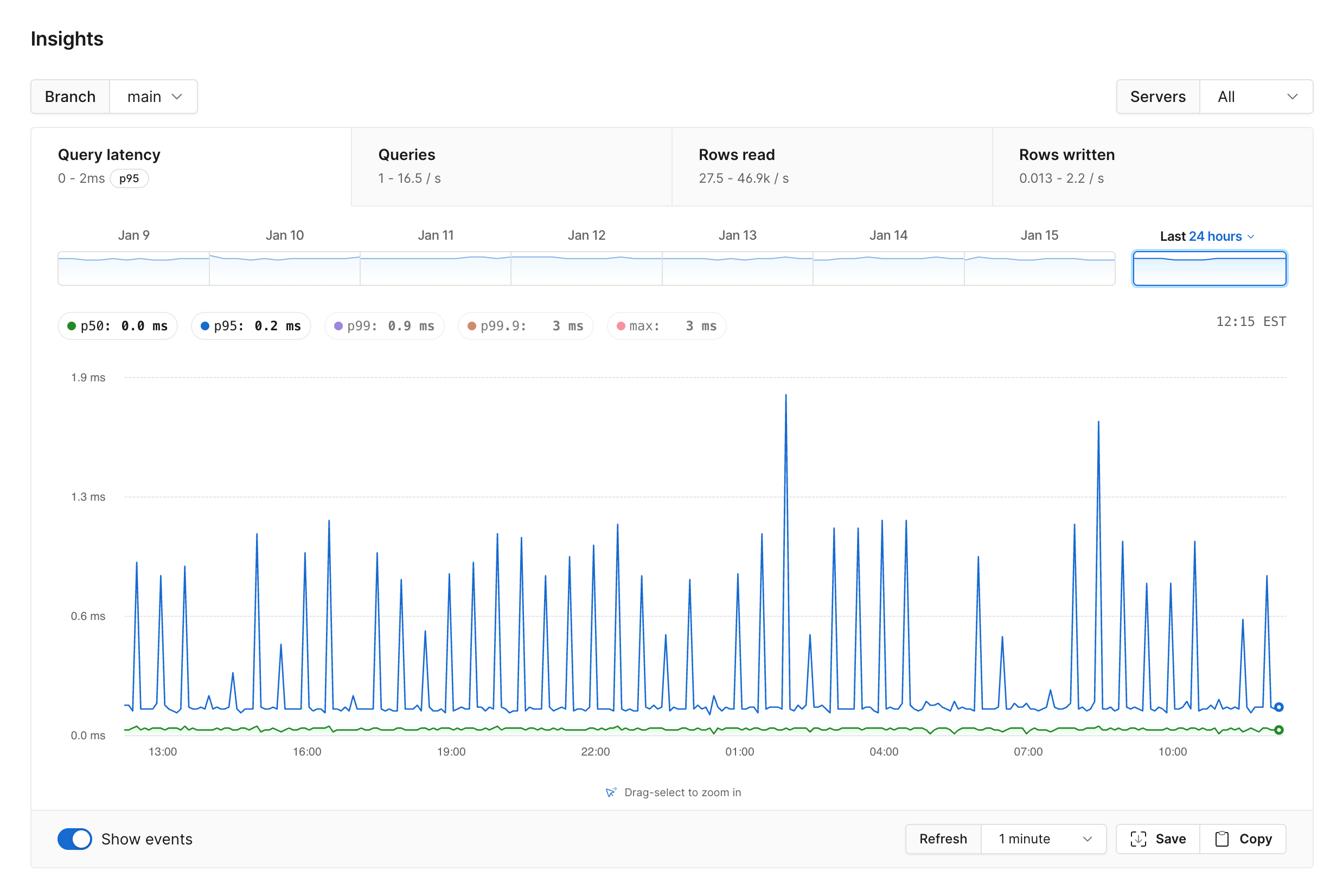Open the branch selector showing main
1343x896 pixels.
pyautogui.click(x=153, y=96)
